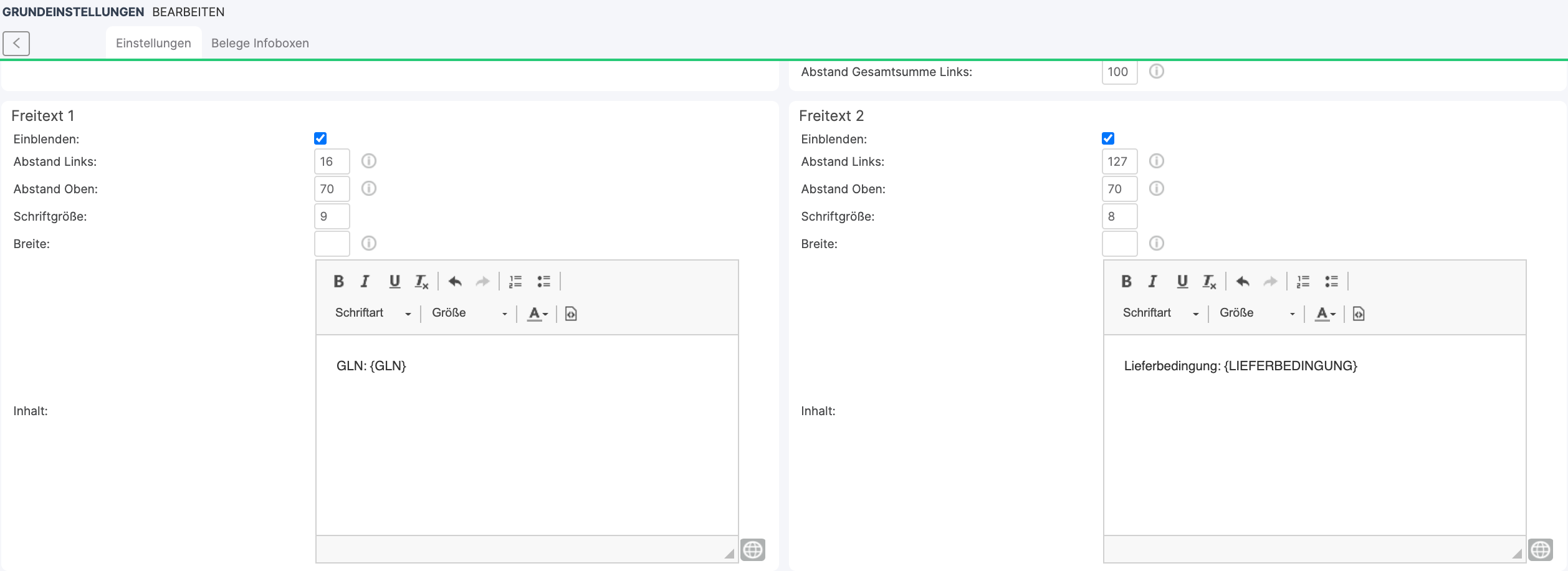Toggle bold in Freitext 1 editor
Screen dimensions: 1568x571
pyautogui.click(x=338, y=281)
